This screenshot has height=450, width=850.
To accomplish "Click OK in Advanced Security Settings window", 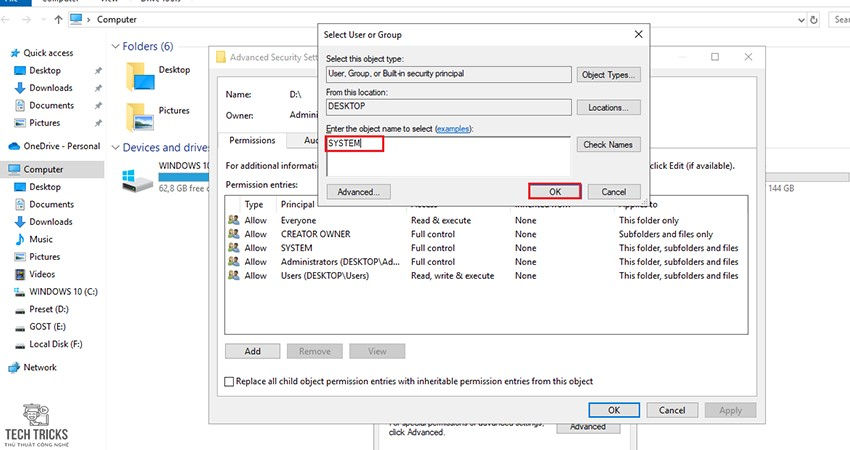I will coord(614,410).
